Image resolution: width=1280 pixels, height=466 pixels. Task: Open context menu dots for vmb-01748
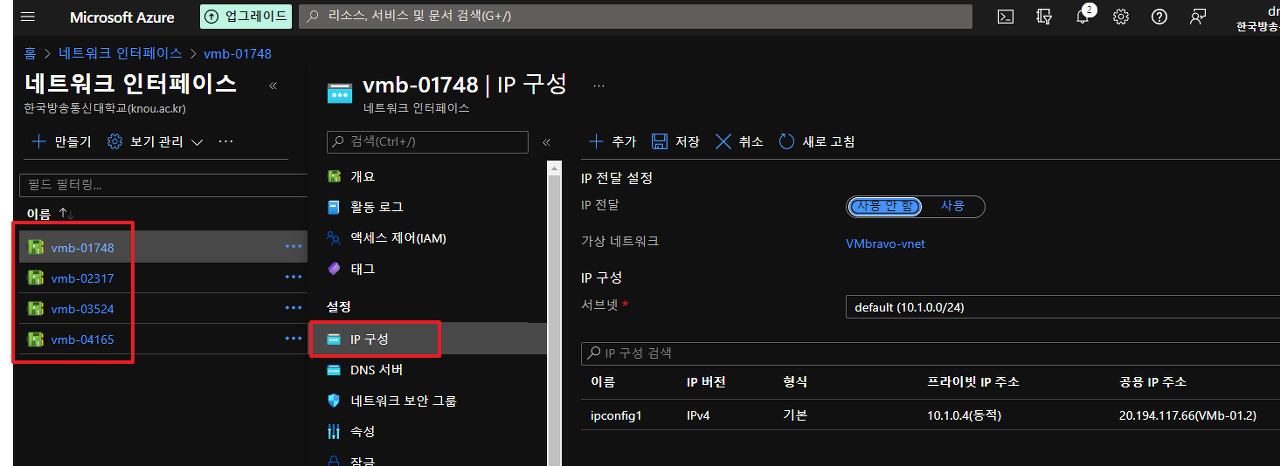[x=293, y=246]
